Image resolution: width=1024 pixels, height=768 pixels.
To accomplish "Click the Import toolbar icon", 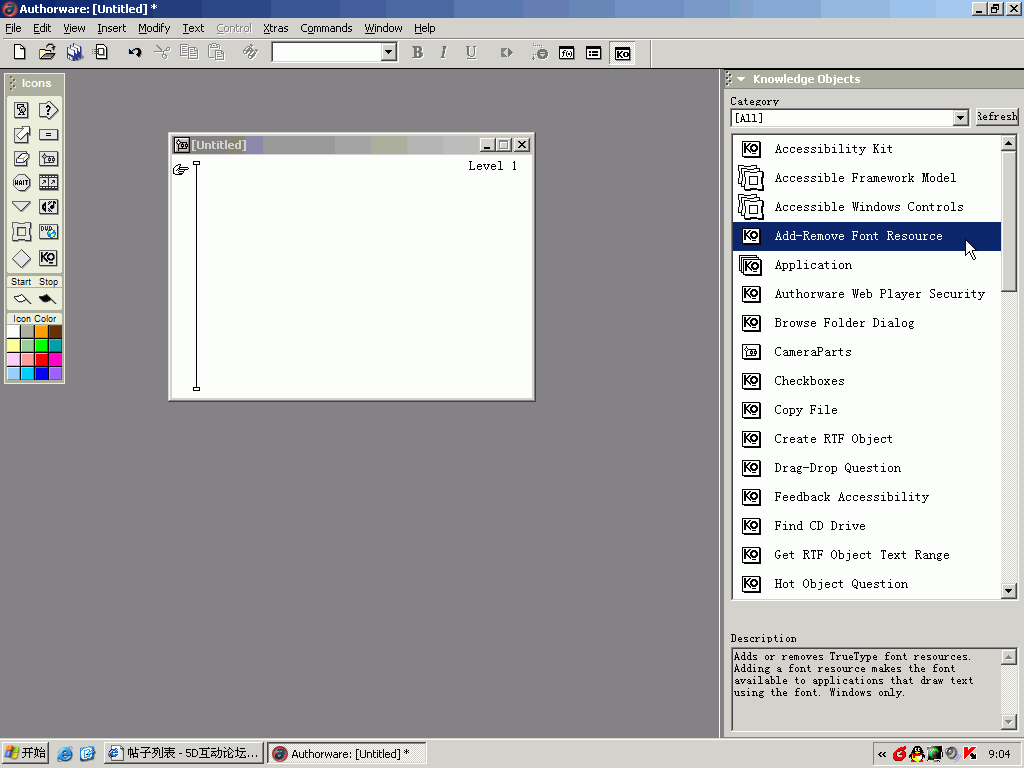I will click(x=101, y=52).
